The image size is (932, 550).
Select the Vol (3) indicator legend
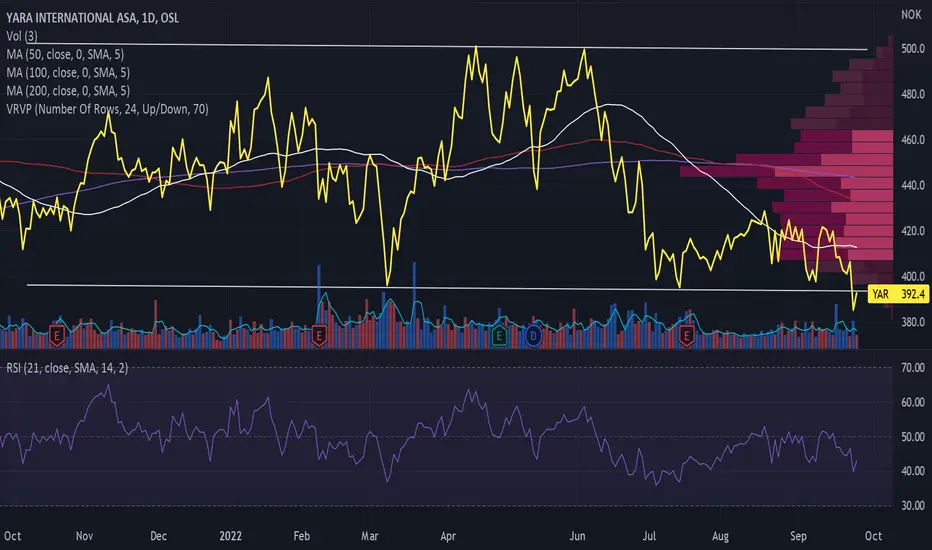pos(22,36)
